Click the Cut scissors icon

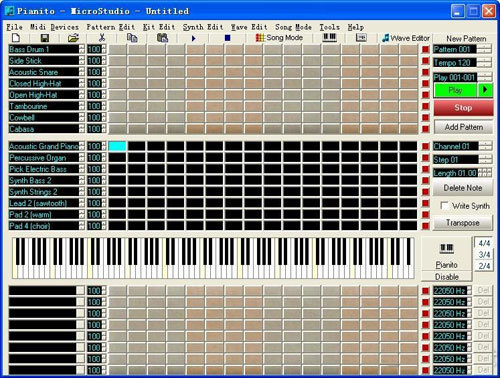point(102,38)
